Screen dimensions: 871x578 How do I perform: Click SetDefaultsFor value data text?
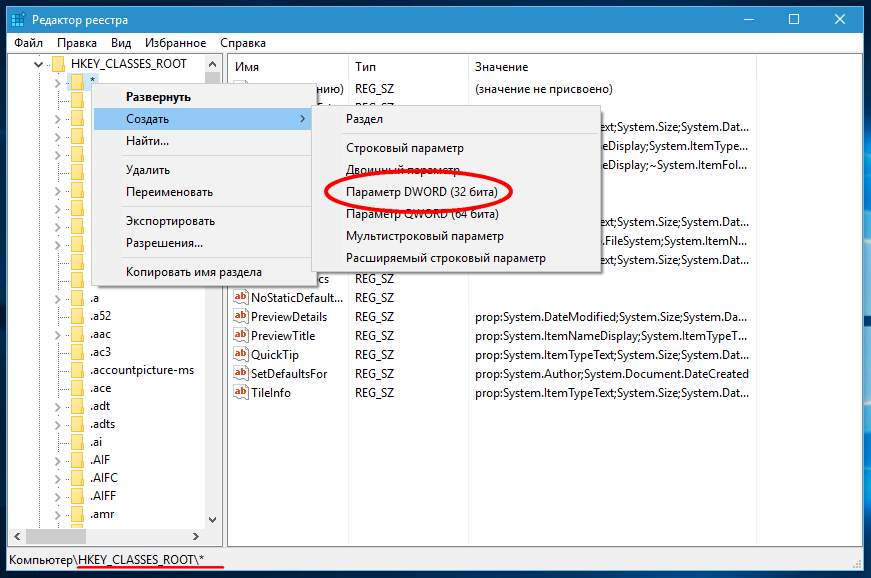(612, 374)
